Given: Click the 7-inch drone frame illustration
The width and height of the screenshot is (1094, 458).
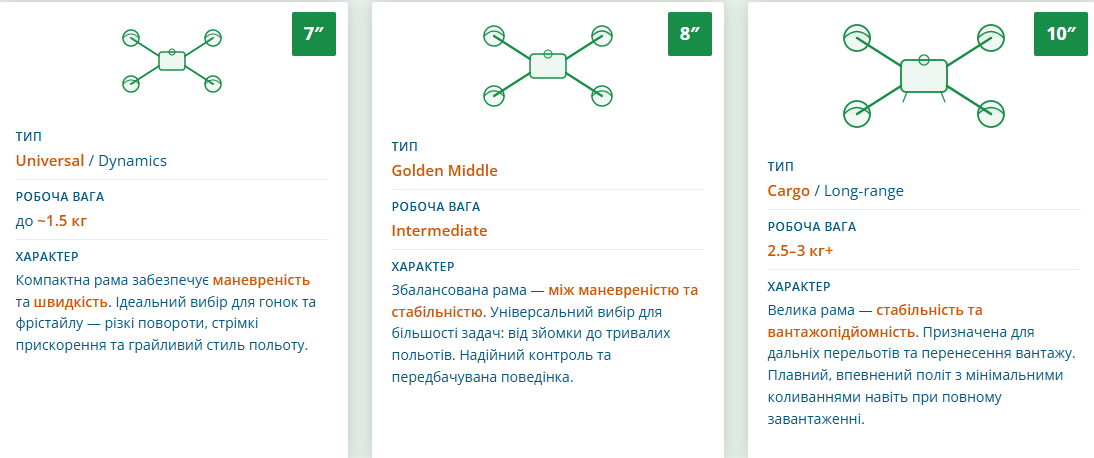Looking at the screenshot, I should 172,62.
